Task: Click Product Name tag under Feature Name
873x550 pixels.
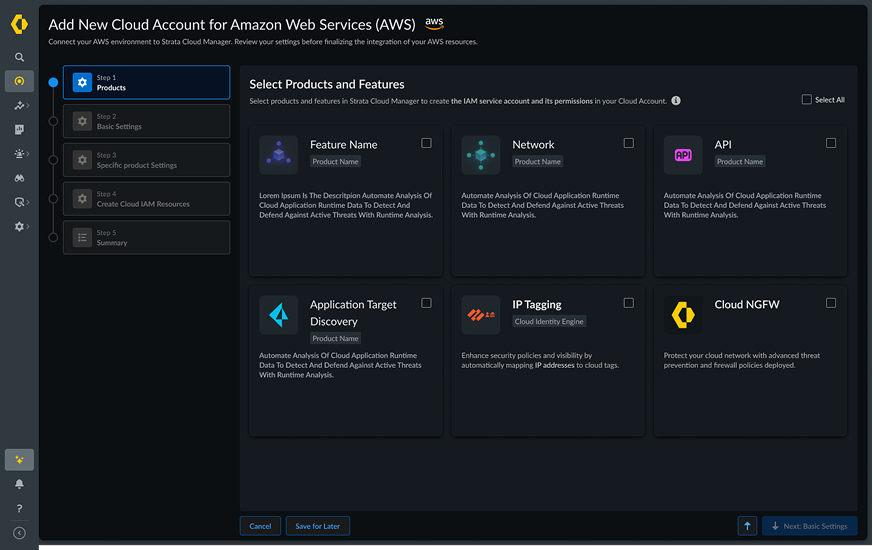Action: coord(335,161)
